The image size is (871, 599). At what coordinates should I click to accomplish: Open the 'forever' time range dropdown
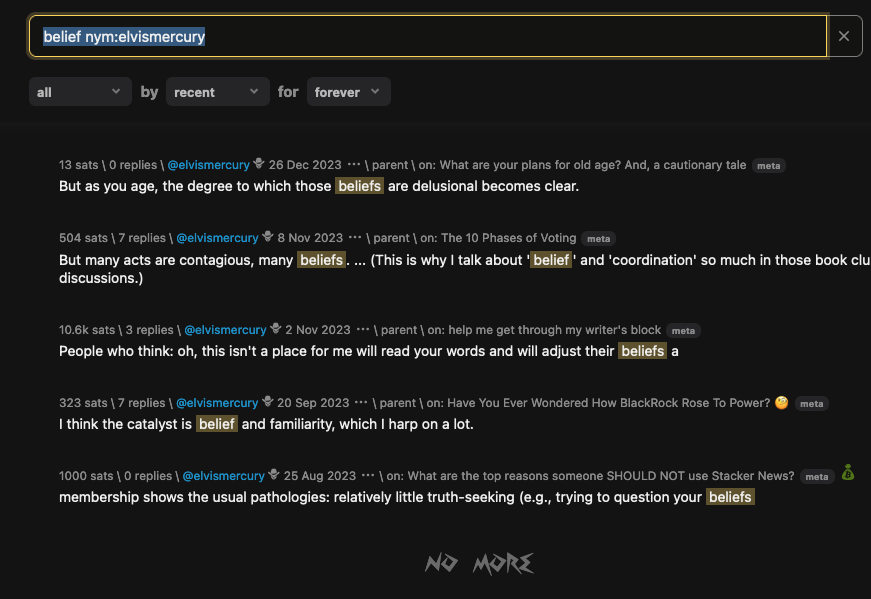coord(348,92)
